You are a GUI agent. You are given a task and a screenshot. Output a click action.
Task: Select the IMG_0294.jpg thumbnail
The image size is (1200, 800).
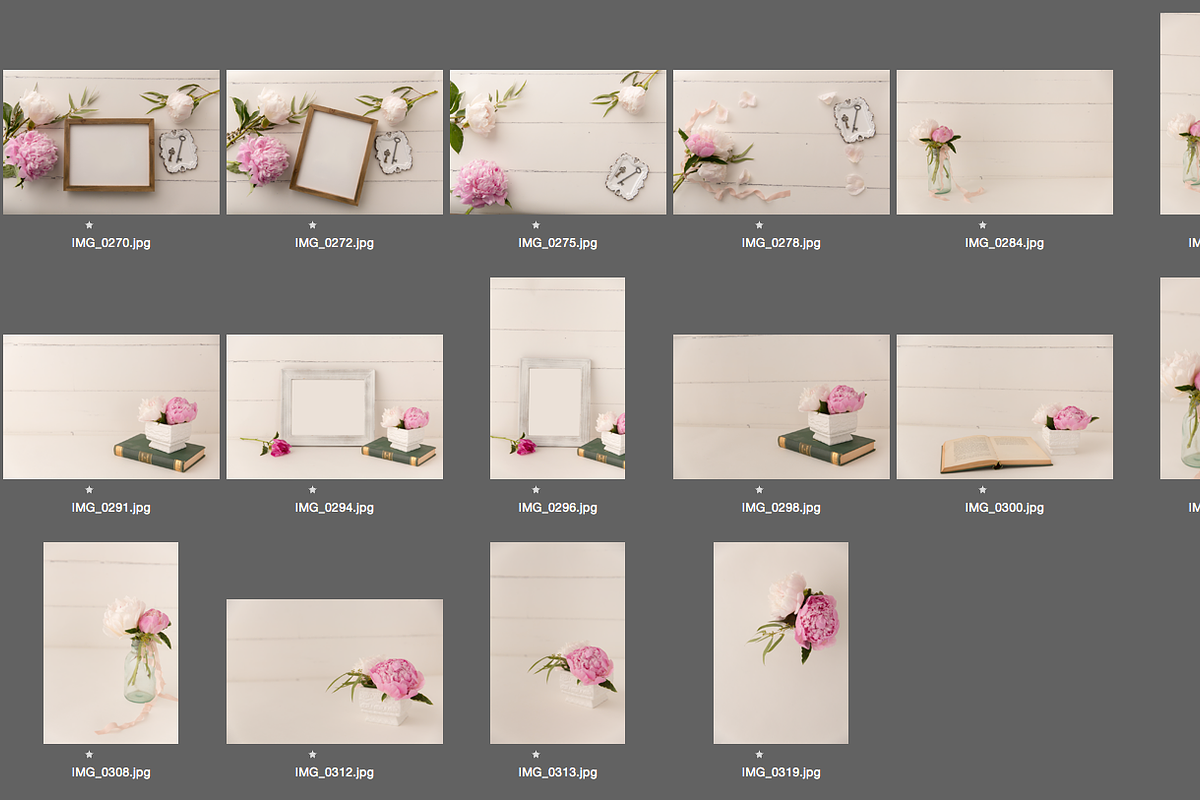pos(334,407)
